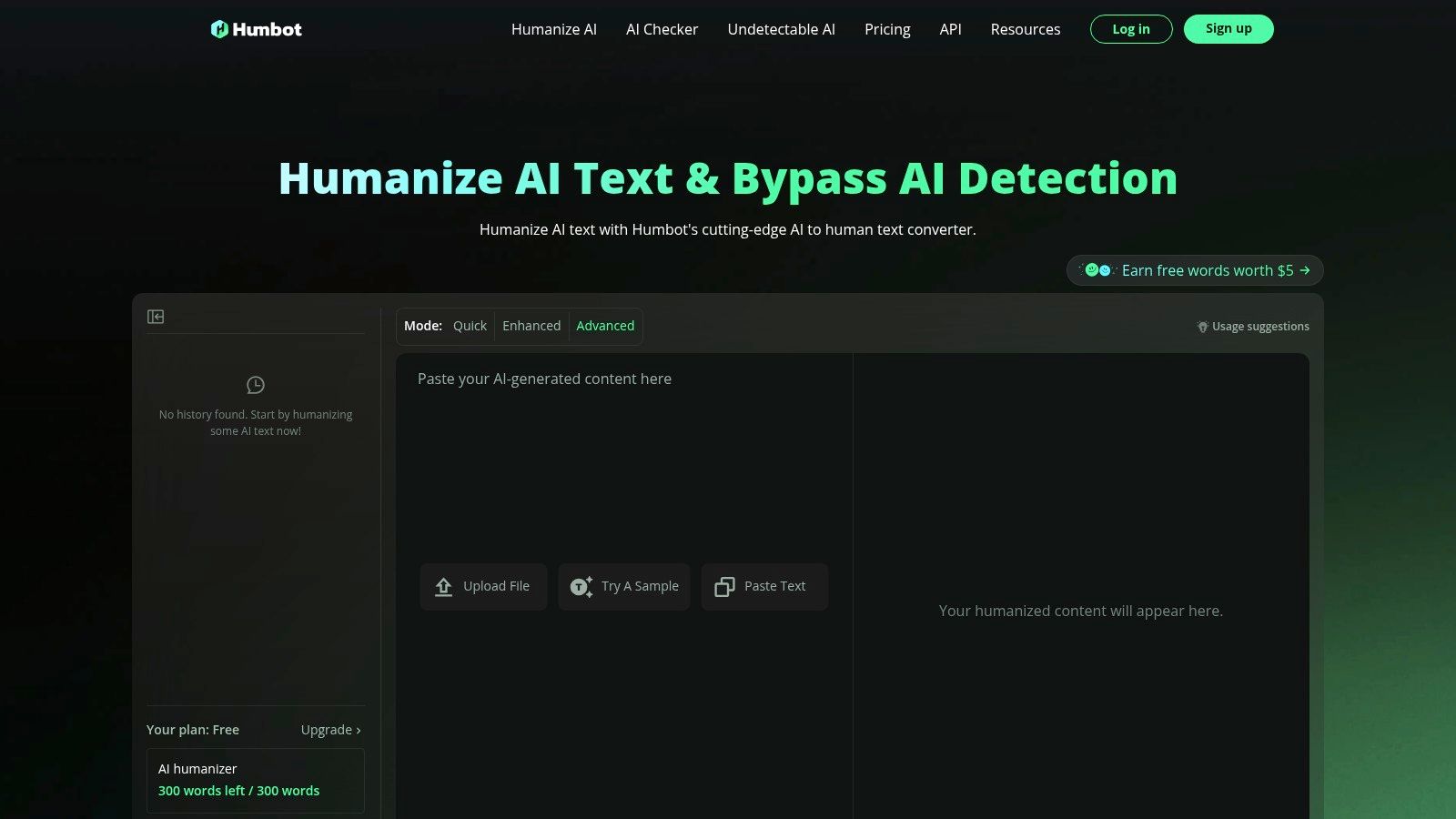Click the subtitle about Humbot's text converter
Image resolution: width=1456 pixels, height=819 pixels.
click(728, 229)
